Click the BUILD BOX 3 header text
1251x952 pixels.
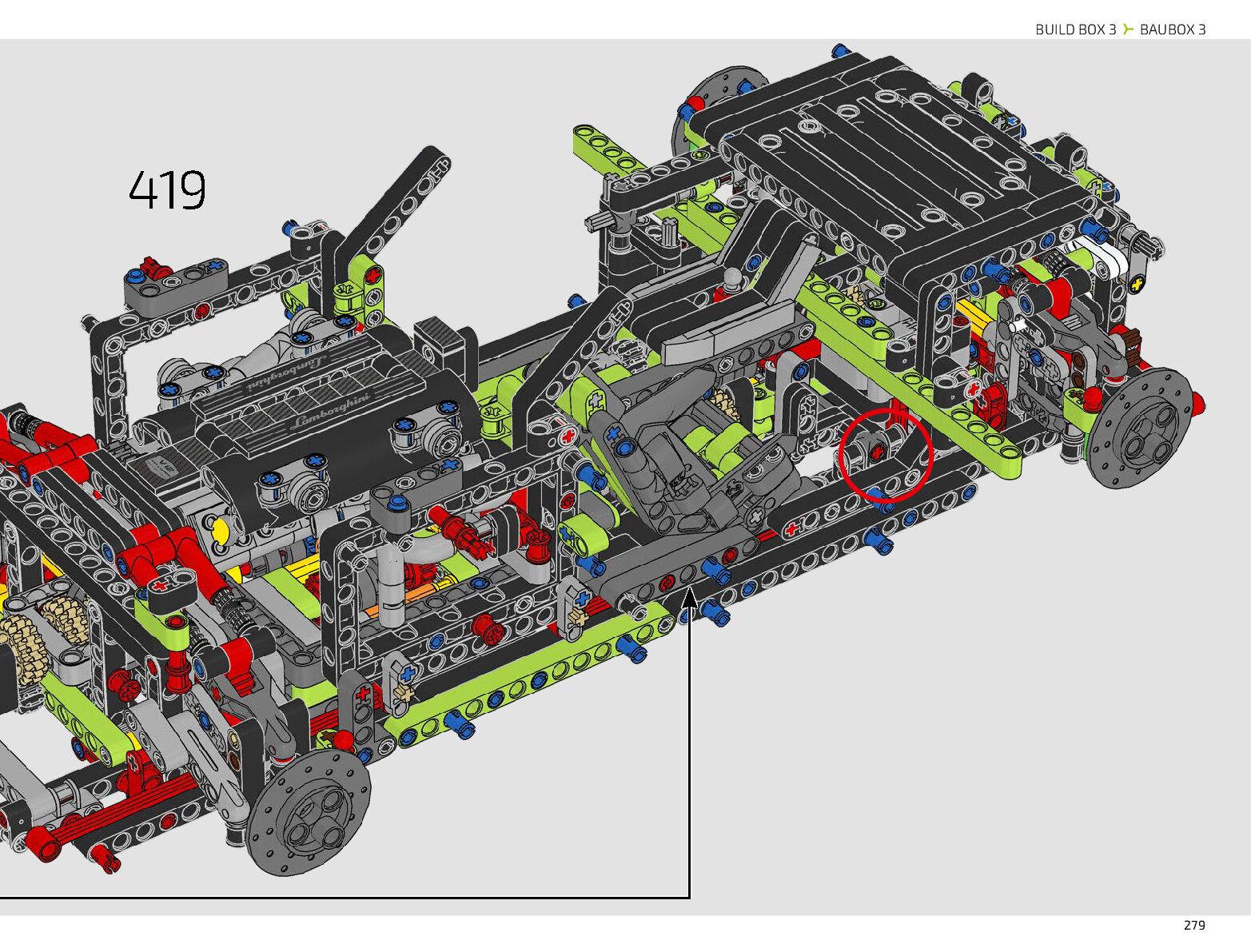1075,30
